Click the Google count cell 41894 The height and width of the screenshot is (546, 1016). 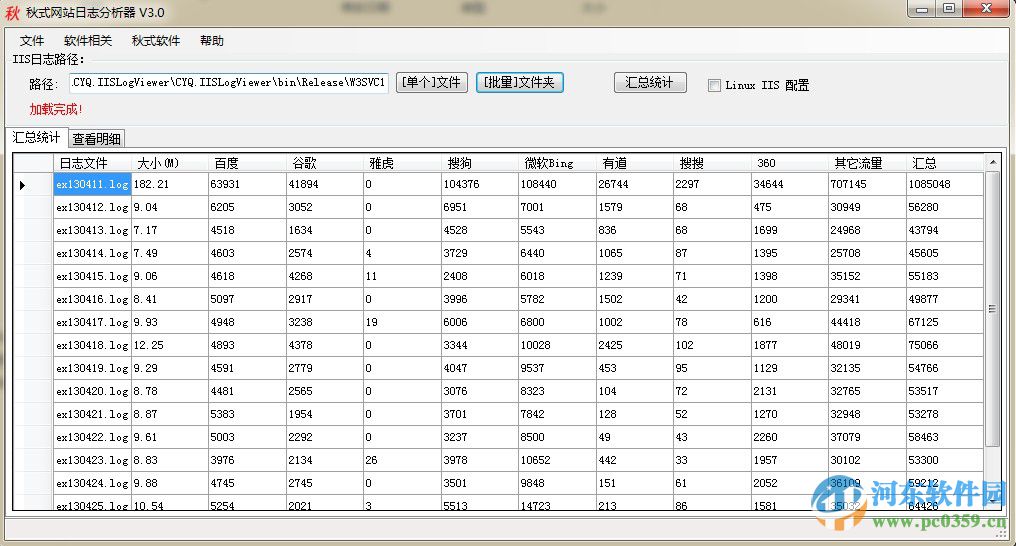[x=325, y=185]
